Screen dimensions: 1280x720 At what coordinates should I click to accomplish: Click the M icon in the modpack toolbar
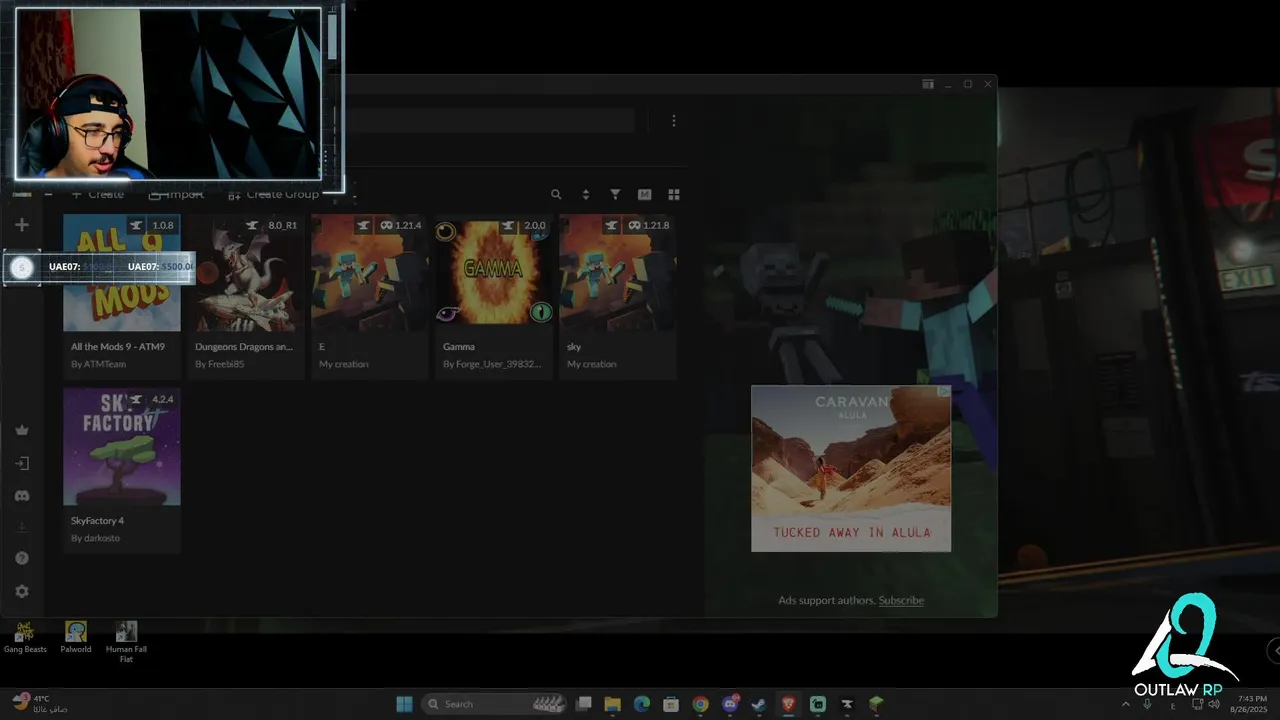pyautogui.click(x=644, y=194)
